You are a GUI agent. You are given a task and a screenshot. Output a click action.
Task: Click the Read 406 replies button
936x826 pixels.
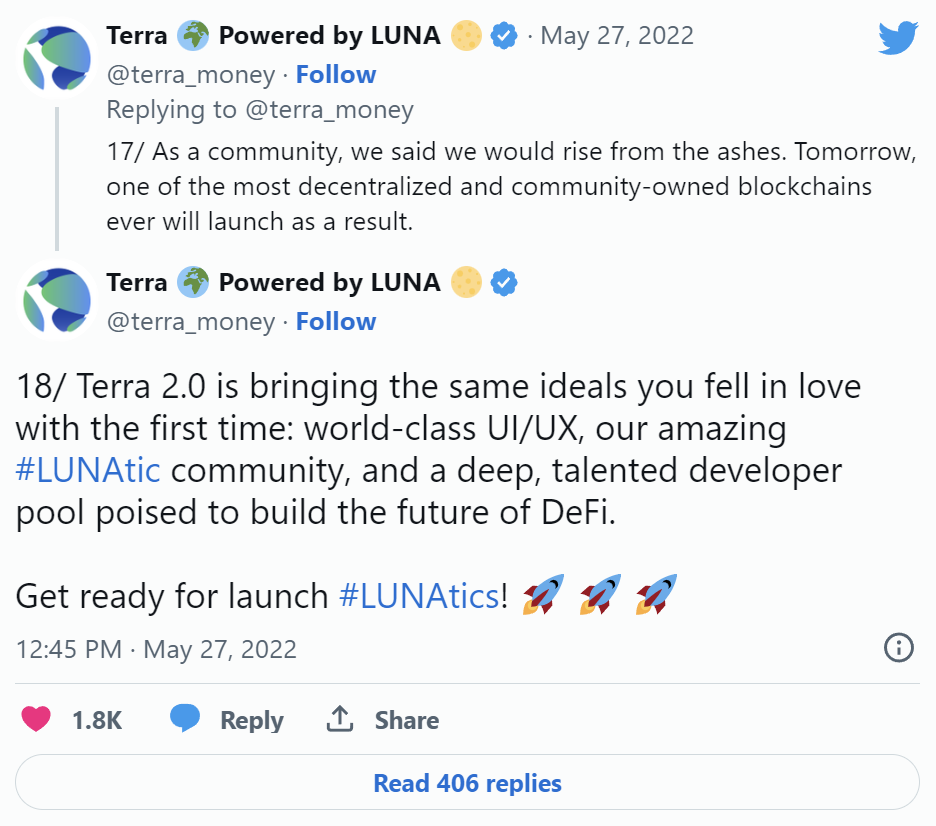(x=467, y=782)
